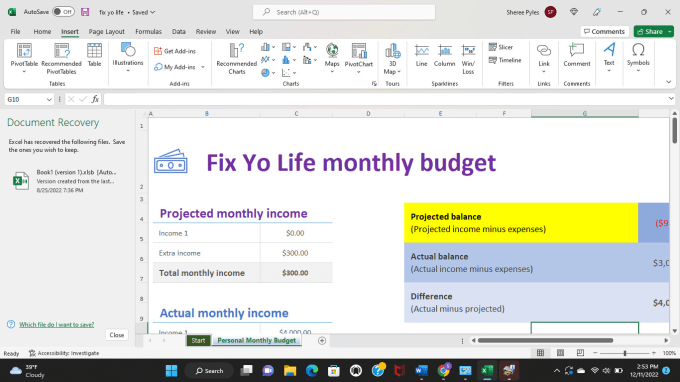Expand the formula bar
The image size is (680, 382).
[x=671, y=99]
